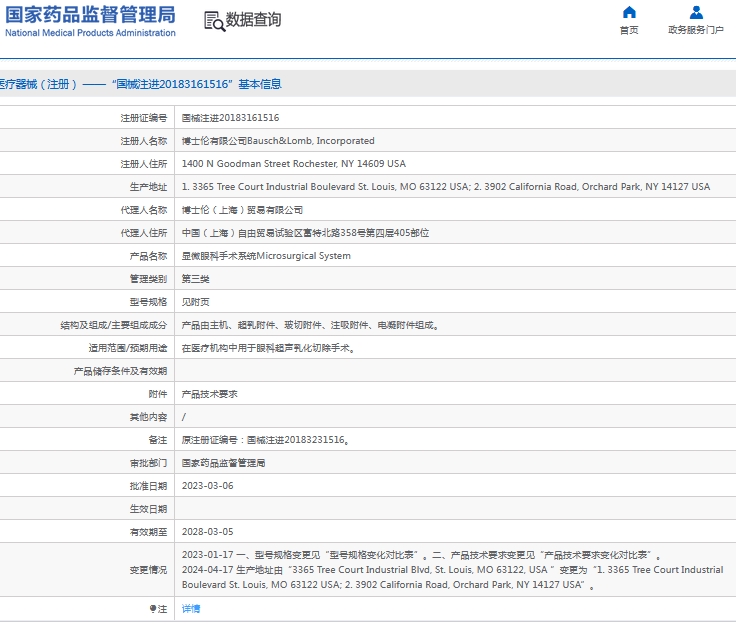Open the 详情 link in 注 row
Viewport: 736px width, 624px height.
click(191, 609)
